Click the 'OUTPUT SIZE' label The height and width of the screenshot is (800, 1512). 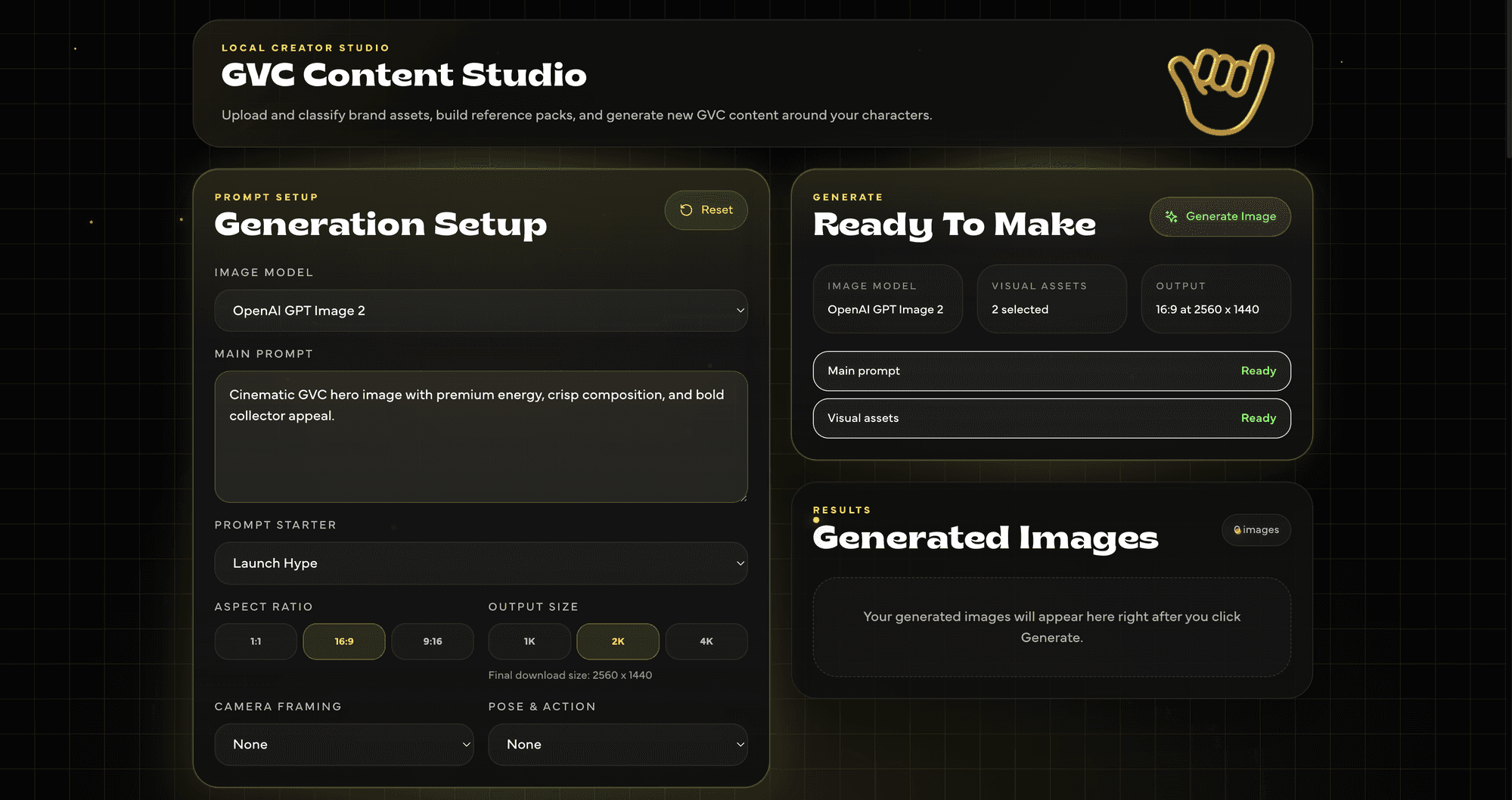tap(533, 607)
